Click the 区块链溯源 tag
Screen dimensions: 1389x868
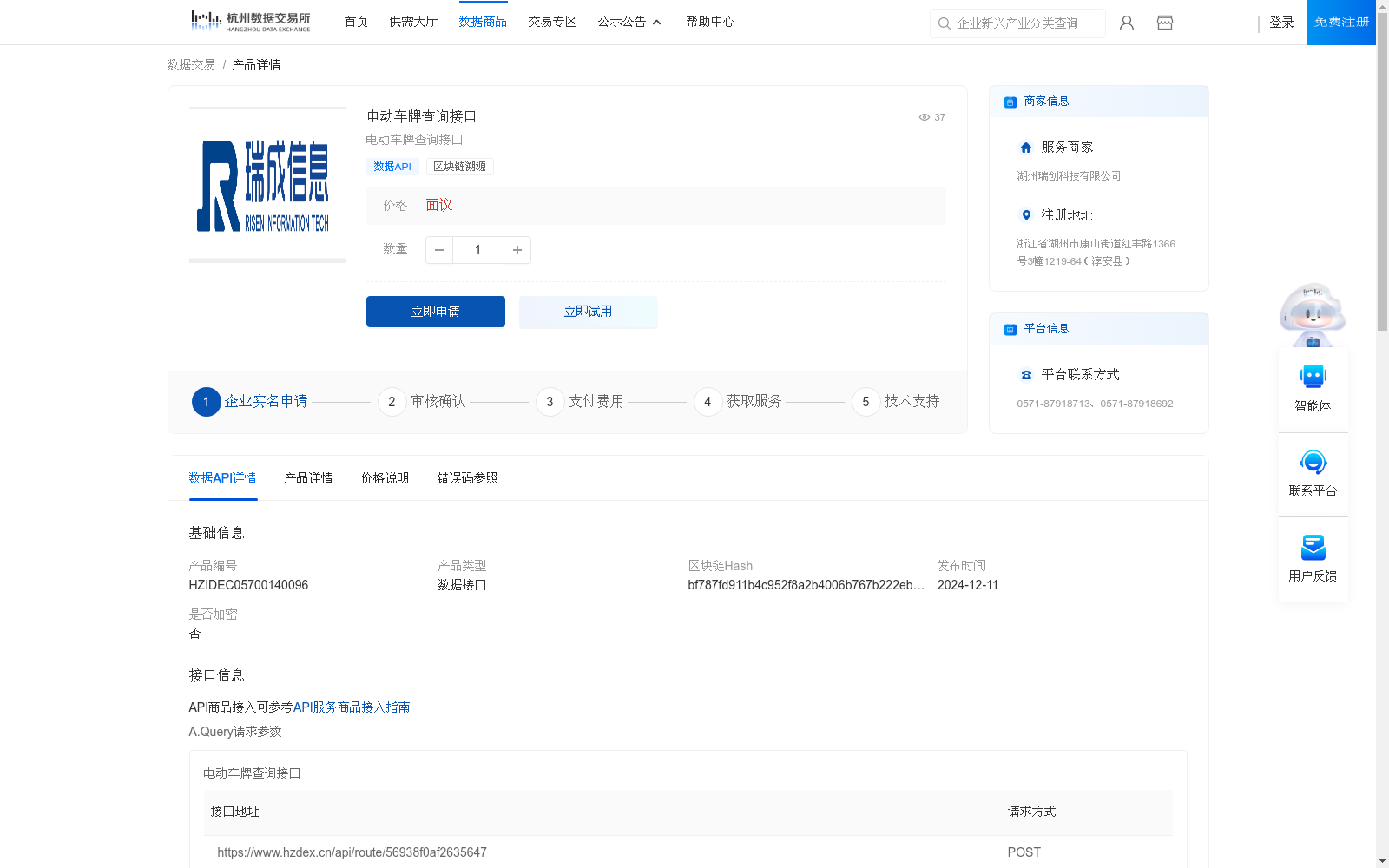pyautogui.click(x=459, y=167)
